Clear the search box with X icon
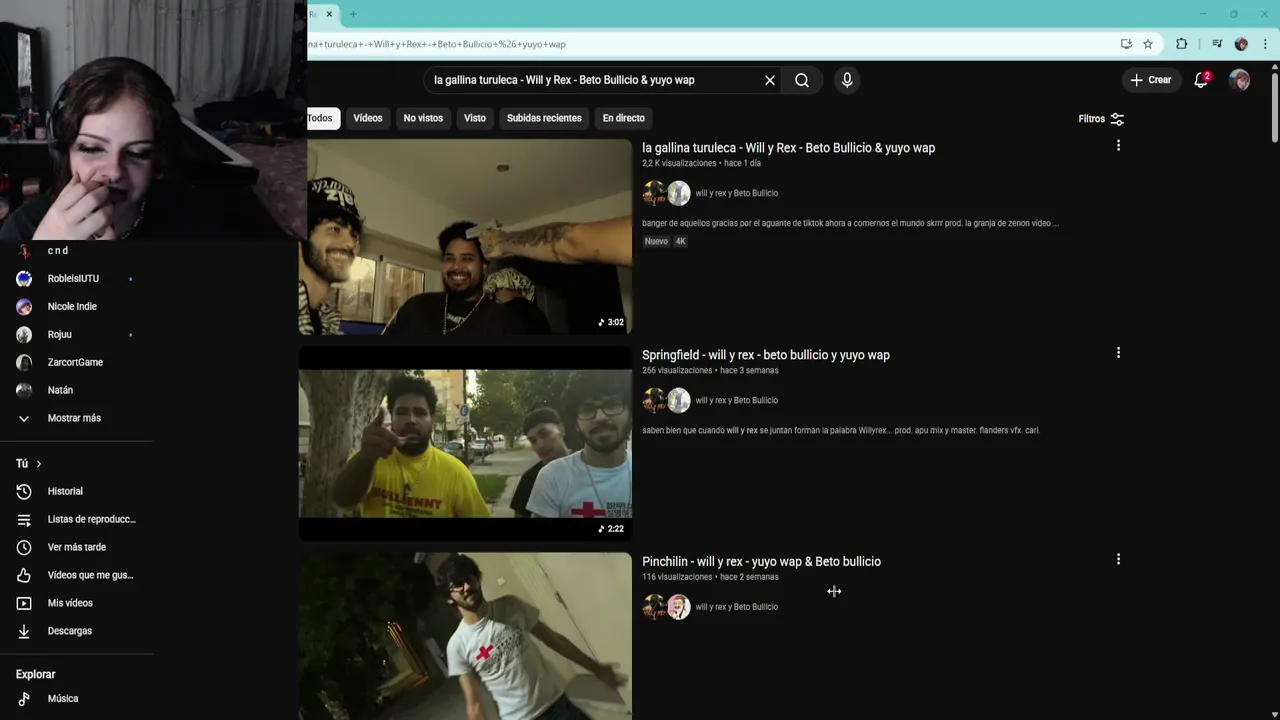The image size is (1280, 720). [770, 80]
